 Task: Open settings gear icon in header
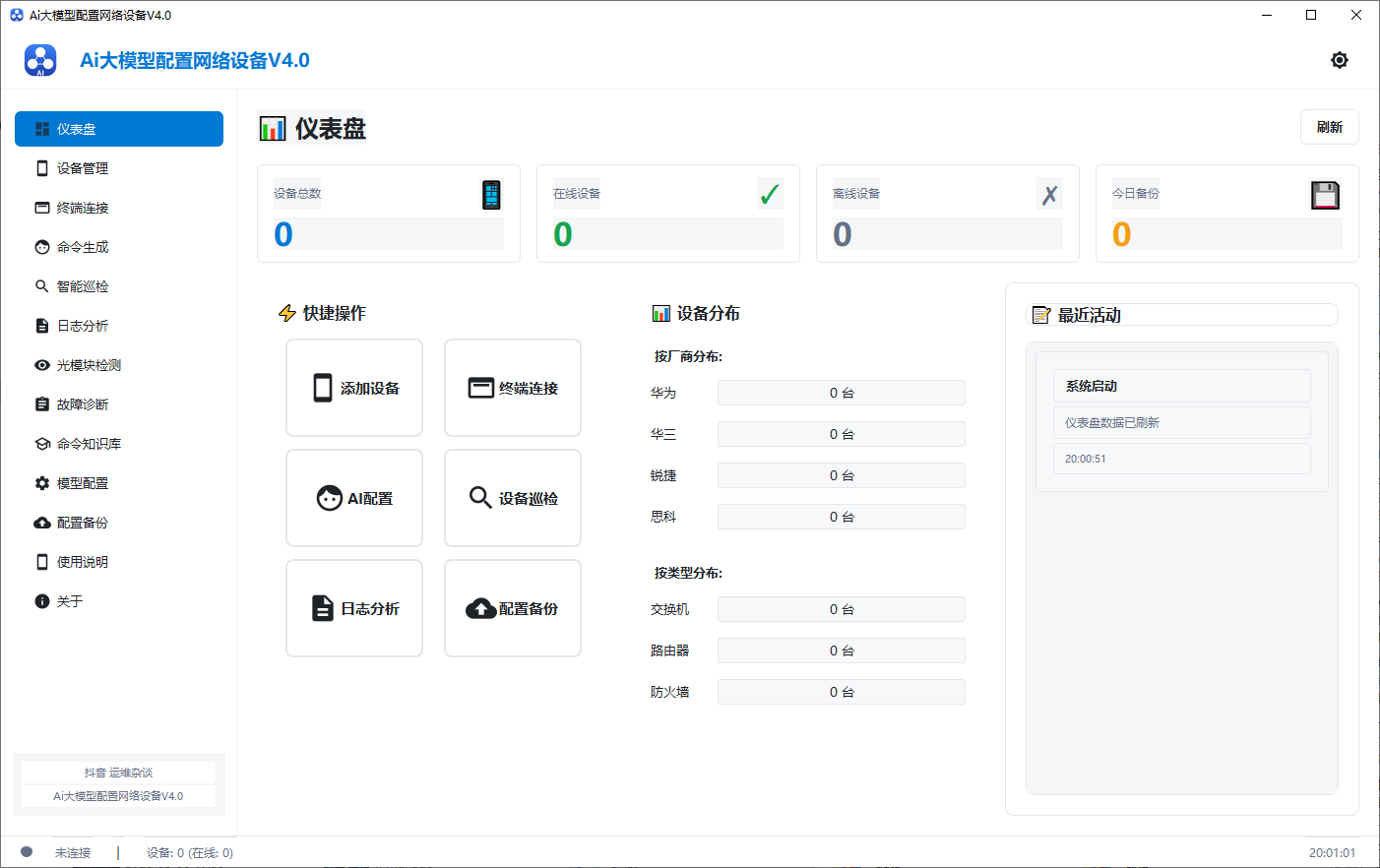tap(1339, 60)
